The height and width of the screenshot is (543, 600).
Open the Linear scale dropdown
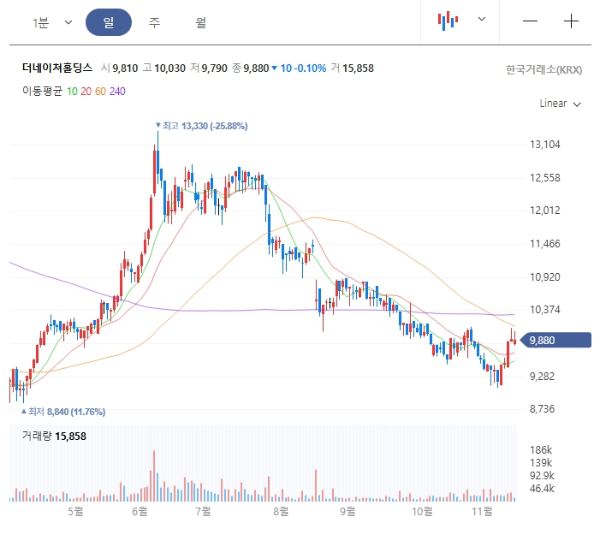click(x=560, y=103)
